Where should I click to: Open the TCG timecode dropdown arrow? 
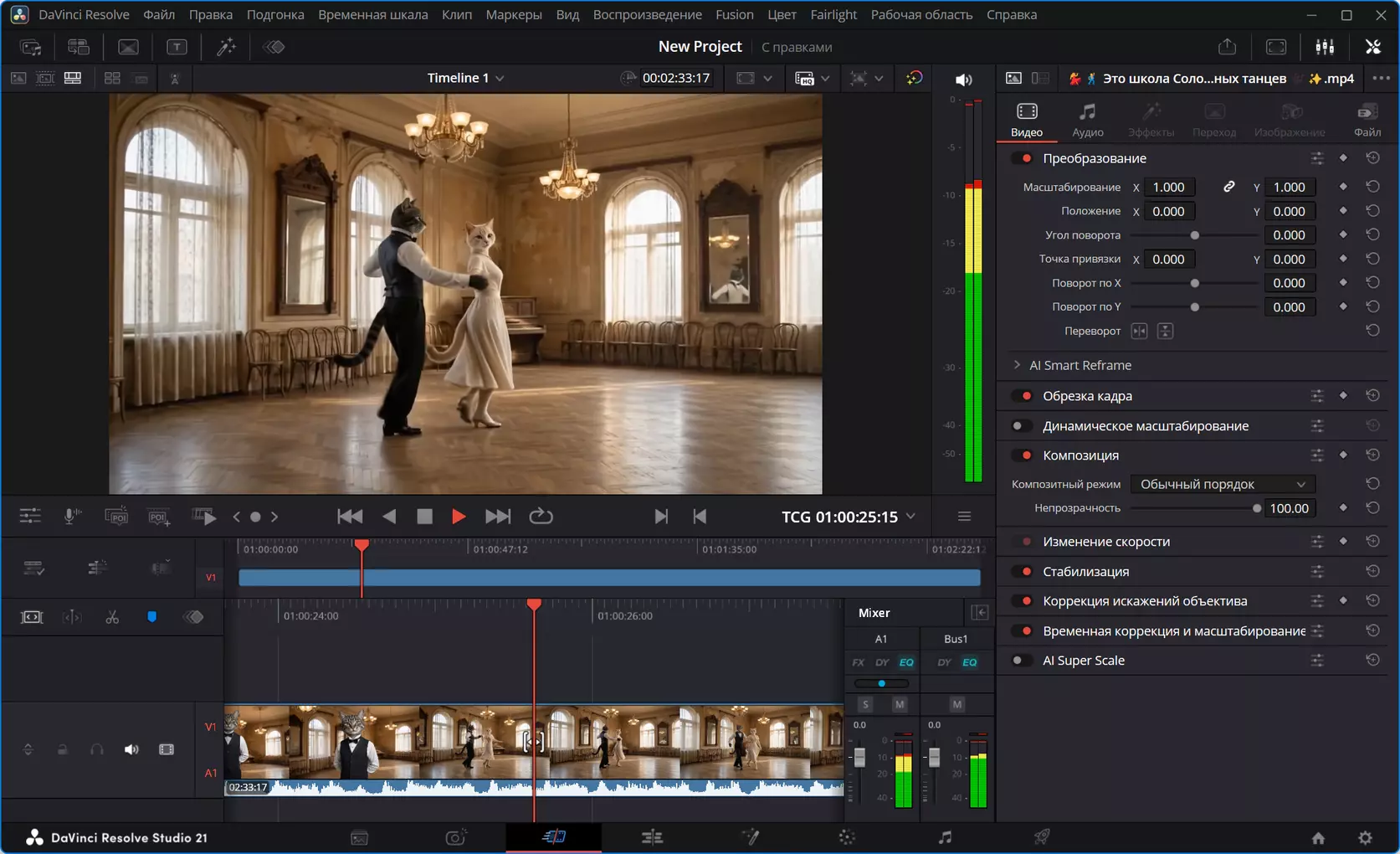[x=911, y=517]
